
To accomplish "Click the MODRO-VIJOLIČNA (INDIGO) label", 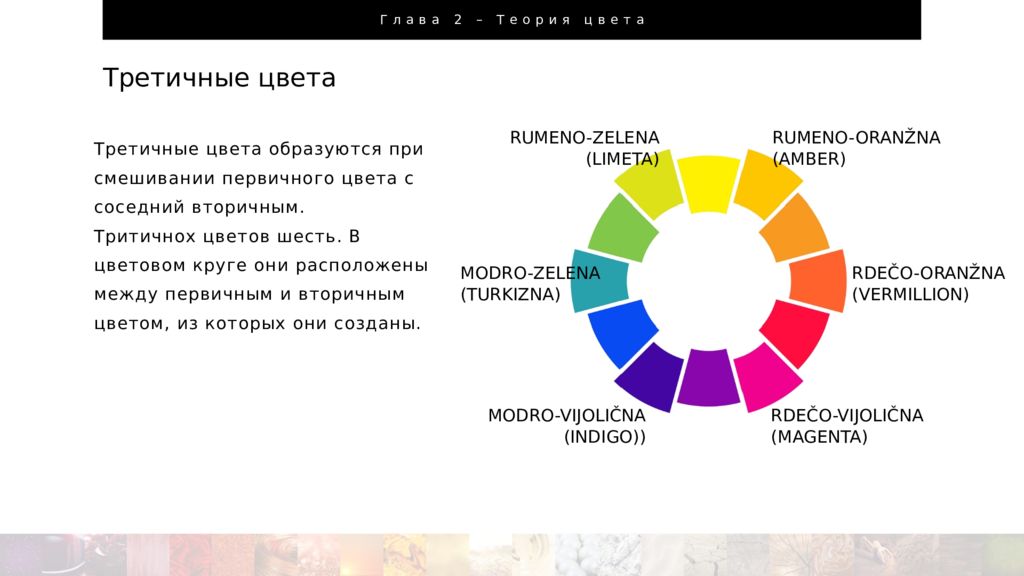I will pyautogui.click(x=567, y=426).
